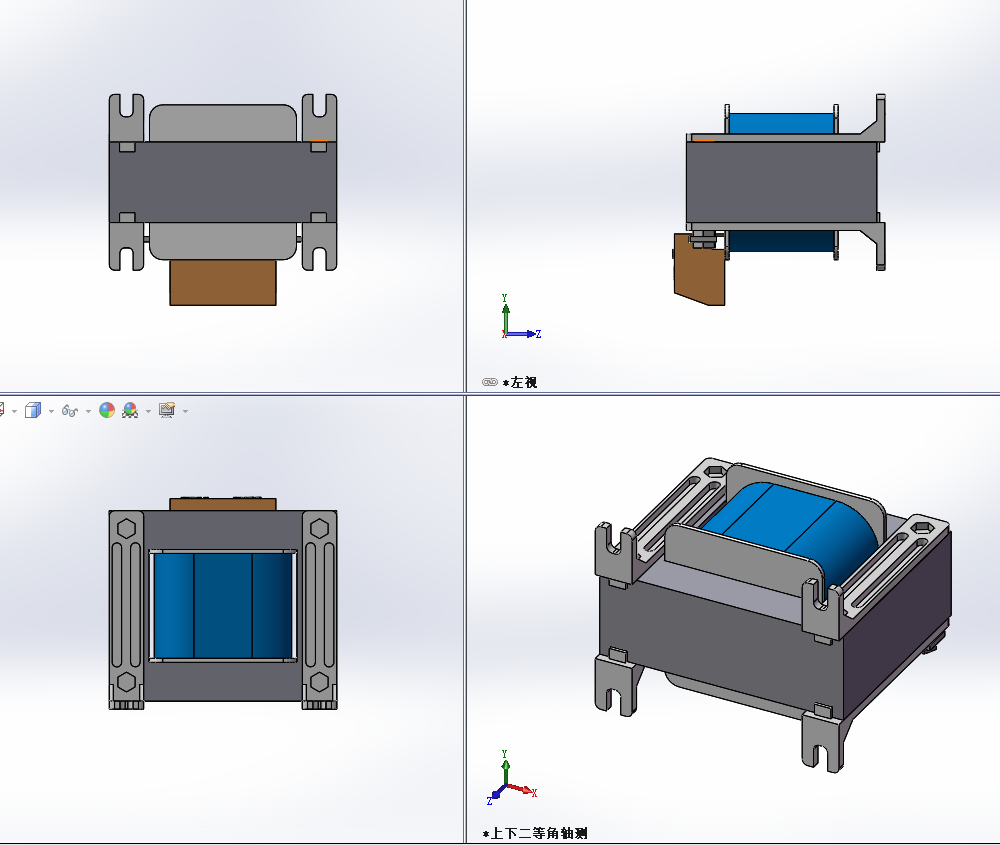This screenshot has height=845, width=1000.
Task: Click the left view coordinate triad
Action: click(x=520, y=317)
